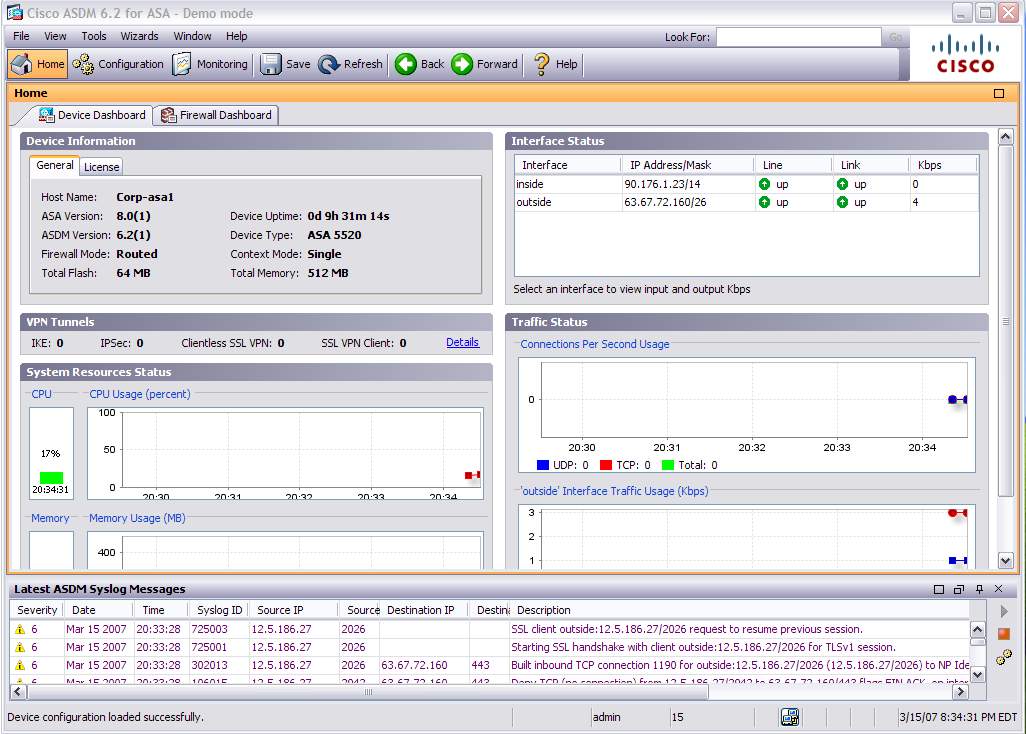Select the syslog row 'Built inbound TCP connection 1190'
The width and height of the screenshot is (1026, 734).
tap(490, 665)
